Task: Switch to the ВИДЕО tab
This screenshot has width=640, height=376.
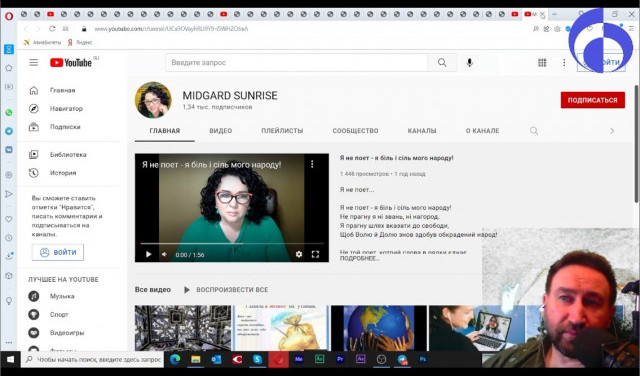Action: coord(220,131)
